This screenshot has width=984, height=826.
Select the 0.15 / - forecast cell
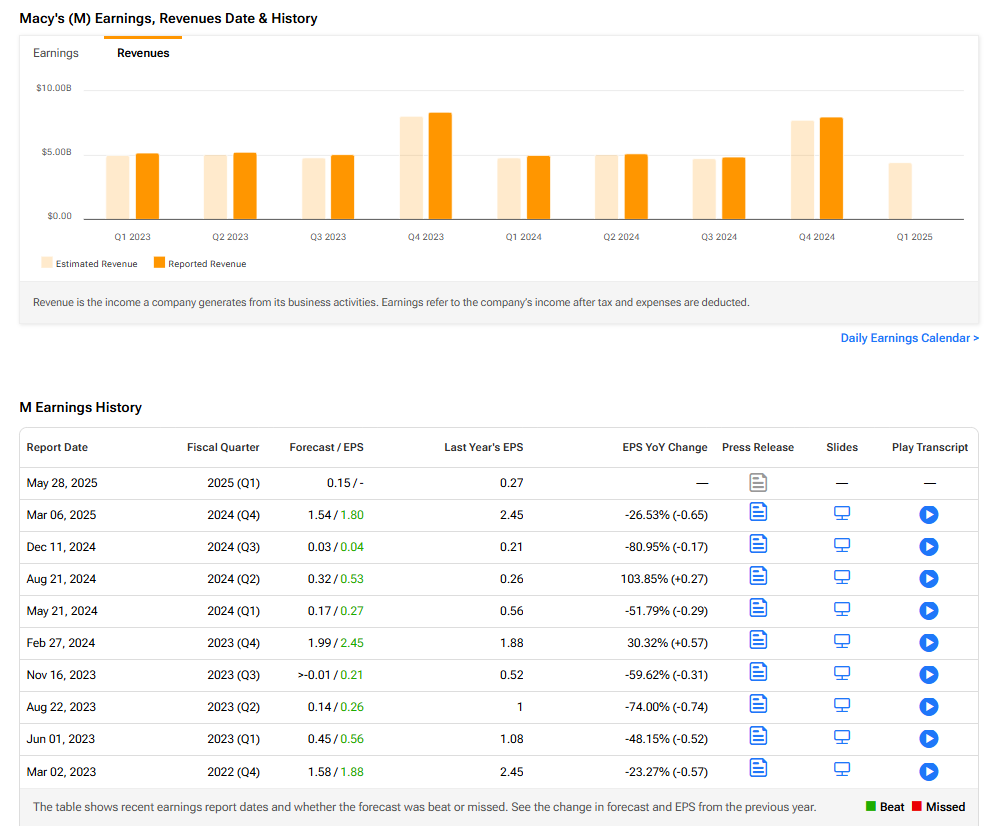pyautogui.click(x=345, y=483)
